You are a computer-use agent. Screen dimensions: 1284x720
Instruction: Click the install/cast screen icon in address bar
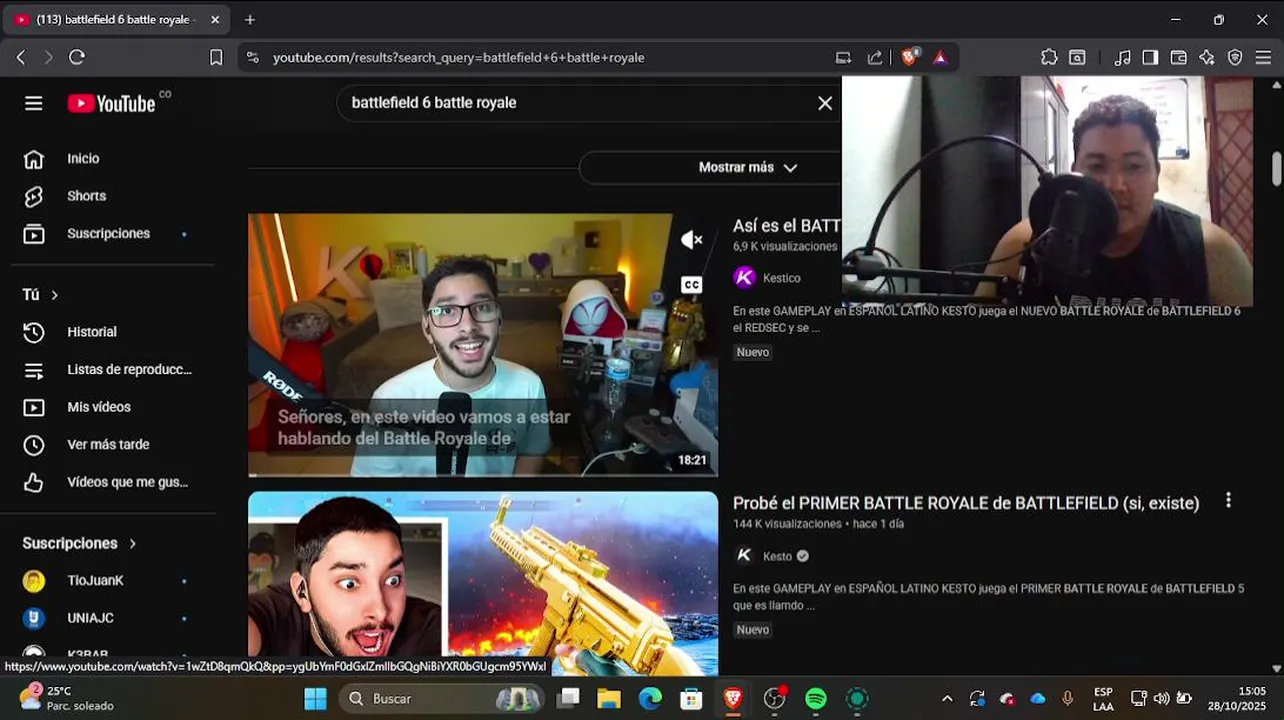(844, 57)
